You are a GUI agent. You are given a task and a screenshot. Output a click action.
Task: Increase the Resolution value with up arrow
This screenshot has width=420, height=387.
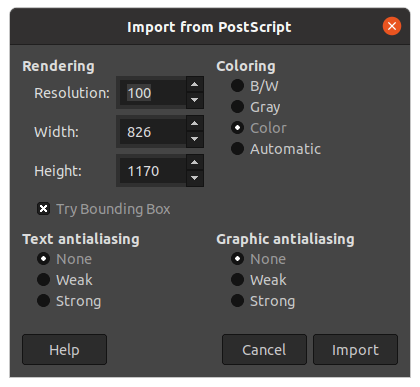click(x=195, y=85)
